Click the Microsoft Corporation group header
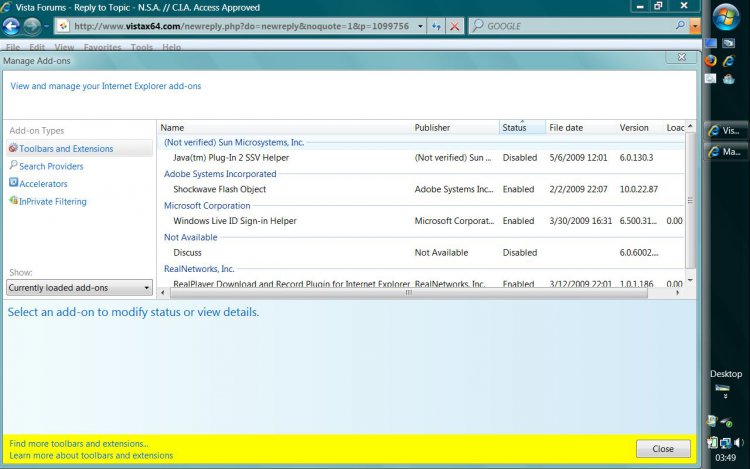 tap(207, 206)
